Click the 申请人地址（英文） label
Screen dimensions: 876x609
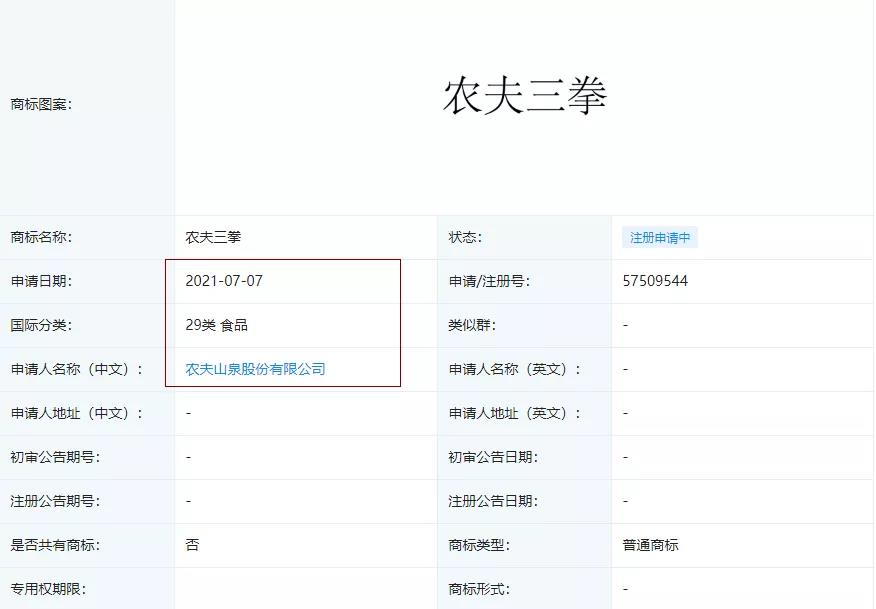[515, 413]
